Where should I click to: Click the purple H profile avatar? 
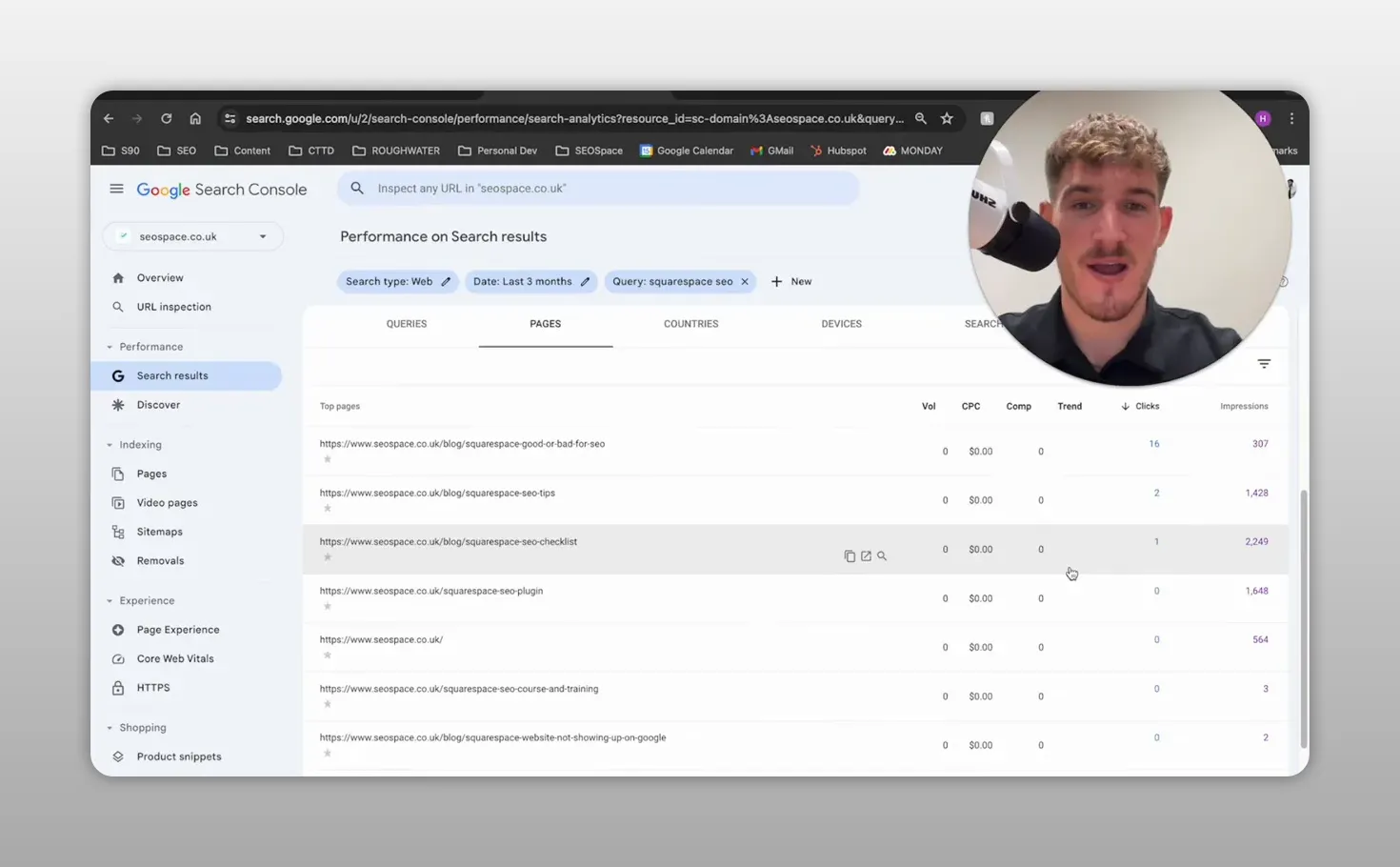pos(1263,119)
